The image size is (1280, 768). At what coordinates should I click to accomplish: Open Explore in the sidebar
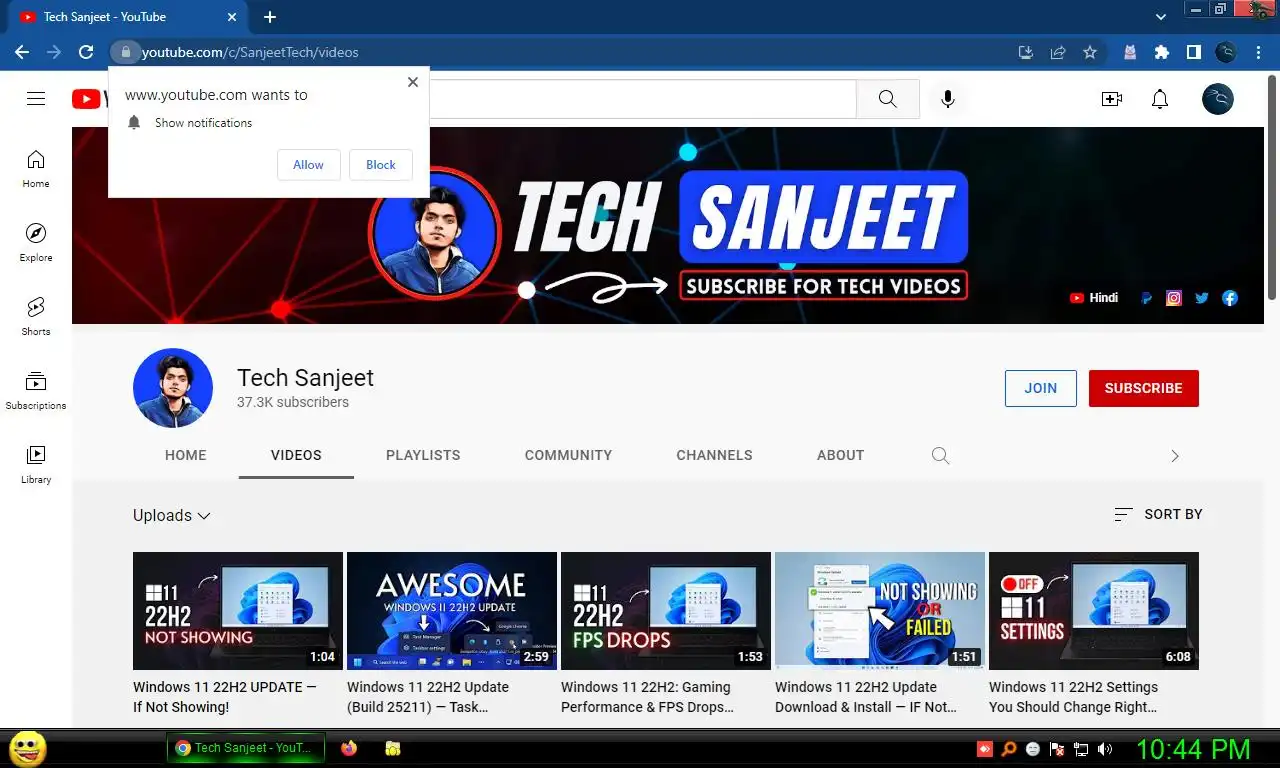(x=36, y=243)
